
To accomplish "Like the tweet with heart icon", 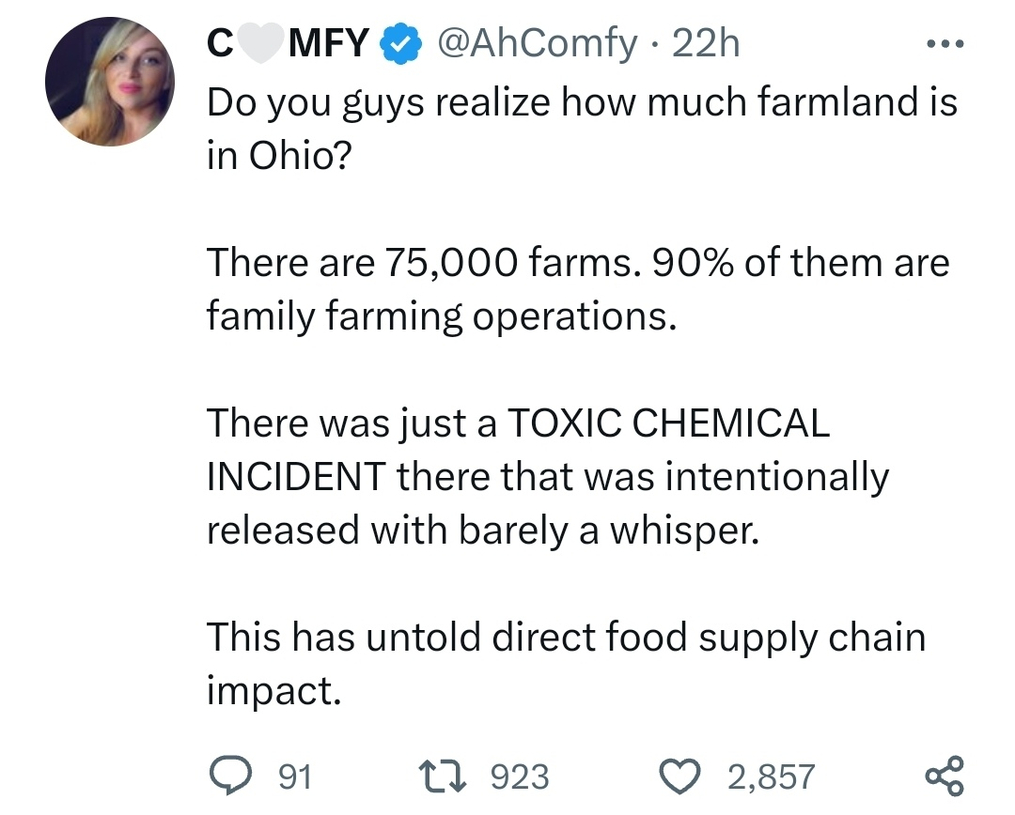I will 680,776.
